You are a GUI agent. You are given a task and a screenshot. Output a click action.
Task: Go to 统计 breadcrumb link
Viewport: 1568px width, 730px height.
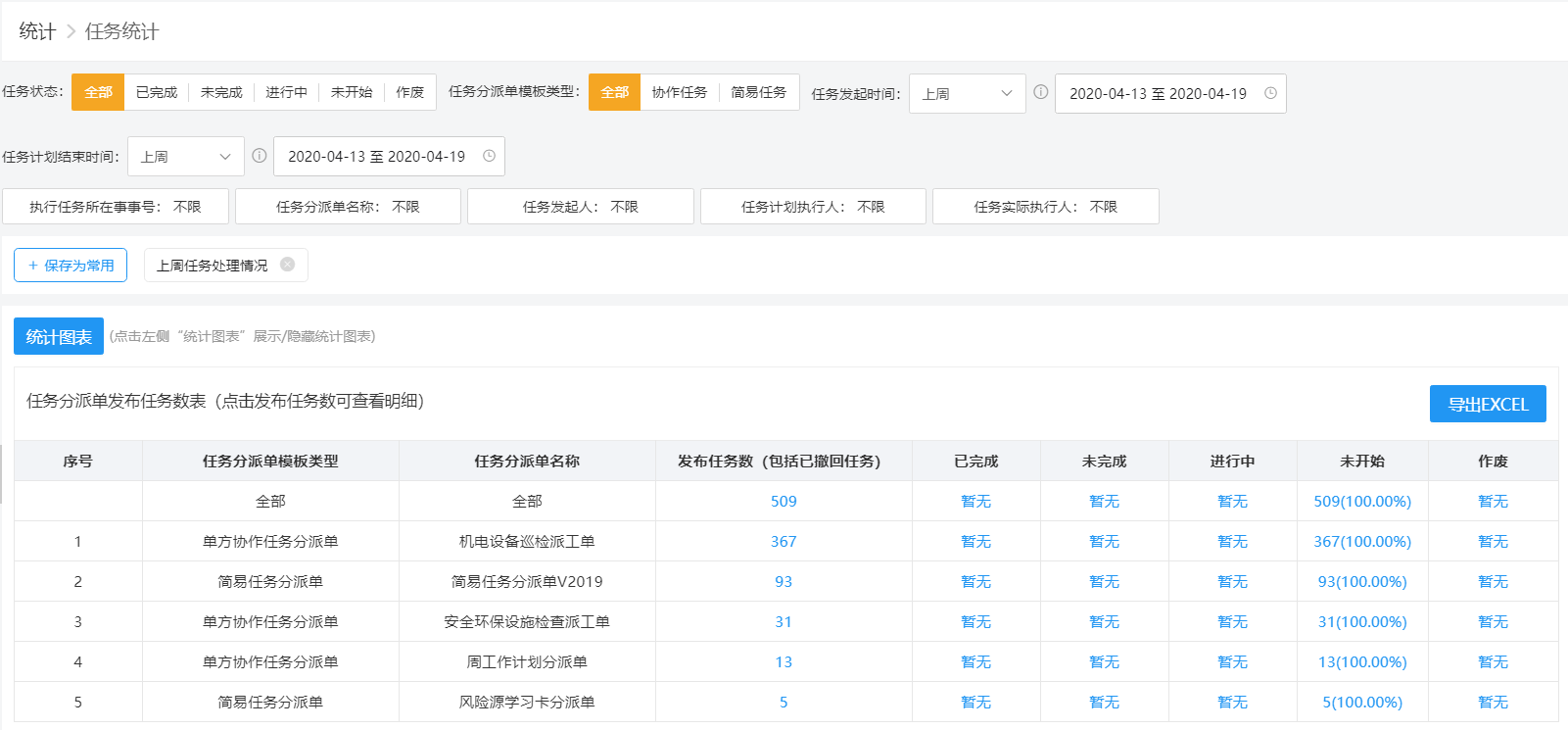click(37, 31)
